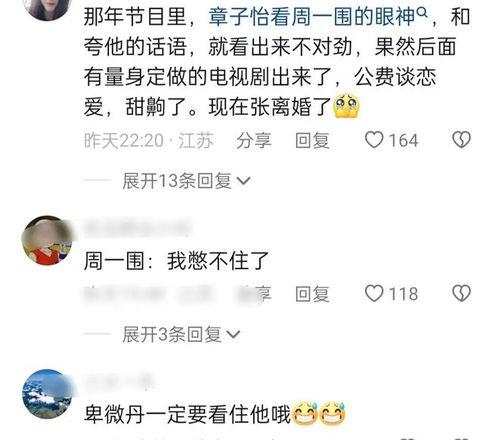Share the first comment via 分享
The height and width of the screenshot is (440, 499).
tap(254, 140)
